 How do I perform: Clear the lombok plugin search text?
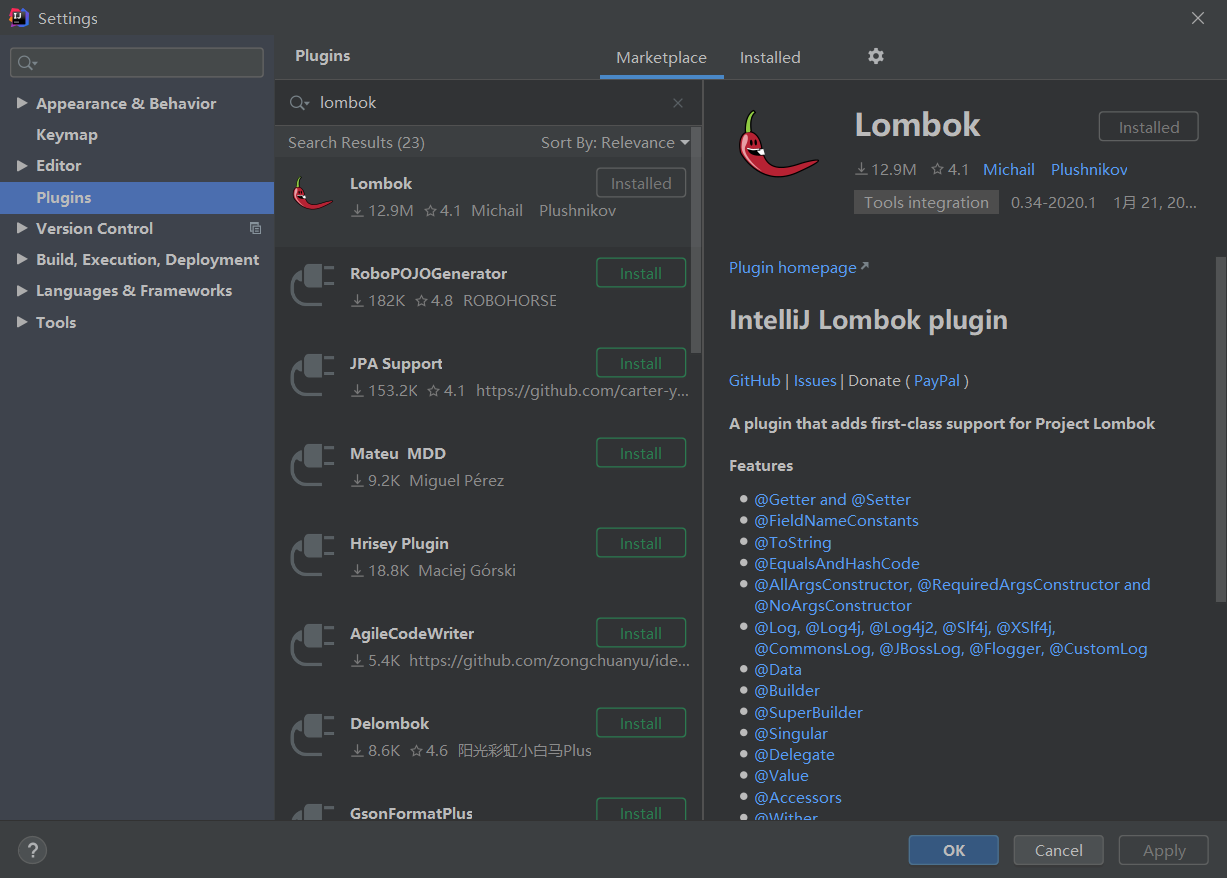(x=678, y=103)
